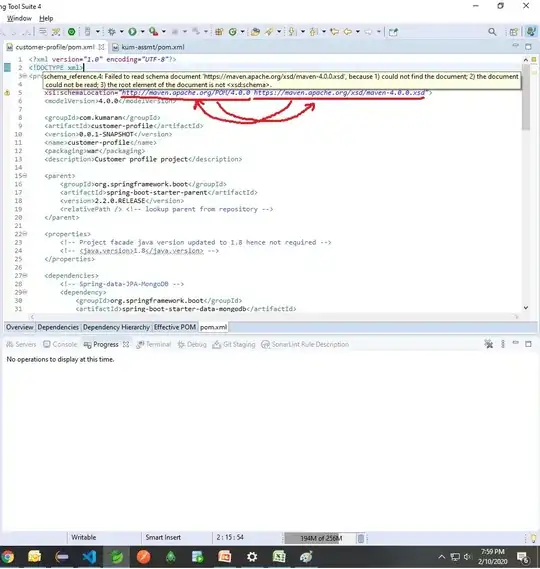Viewport: 540px width, 569px height.
Task: Collapse the fold at line 3
Action: tap(25, 76)
